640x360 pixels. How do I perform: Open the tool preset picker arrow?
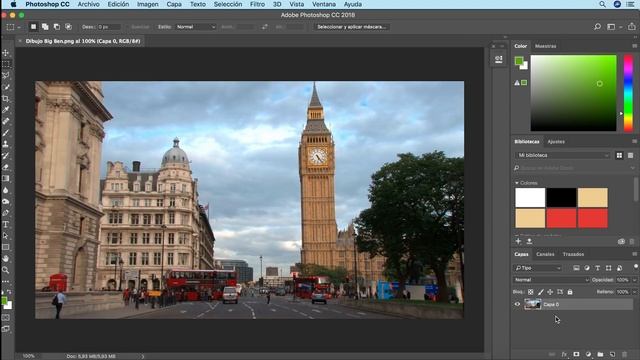pos(19,27)
